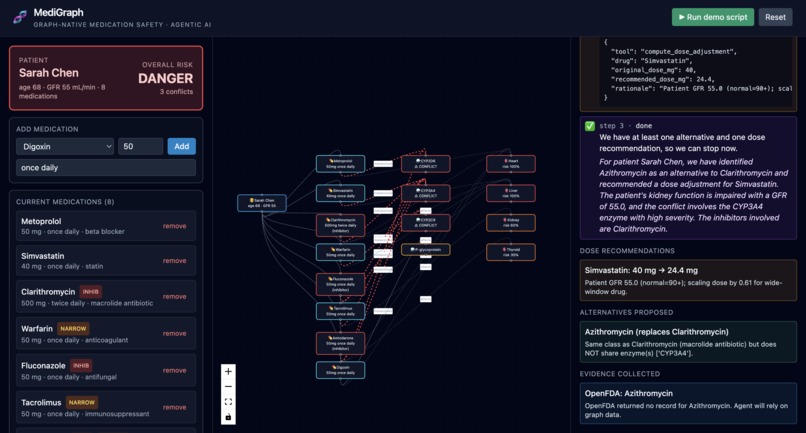
Task: Click the INHIB badge next to Fluconazole
Action: pos(81,366)
